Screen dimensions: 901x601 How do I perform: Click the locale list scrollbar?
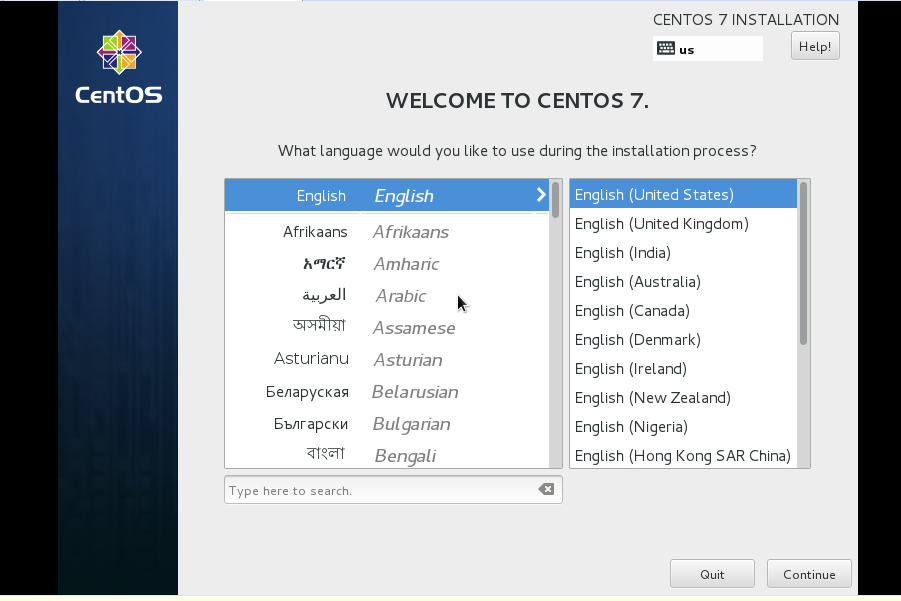pos(803,263)
